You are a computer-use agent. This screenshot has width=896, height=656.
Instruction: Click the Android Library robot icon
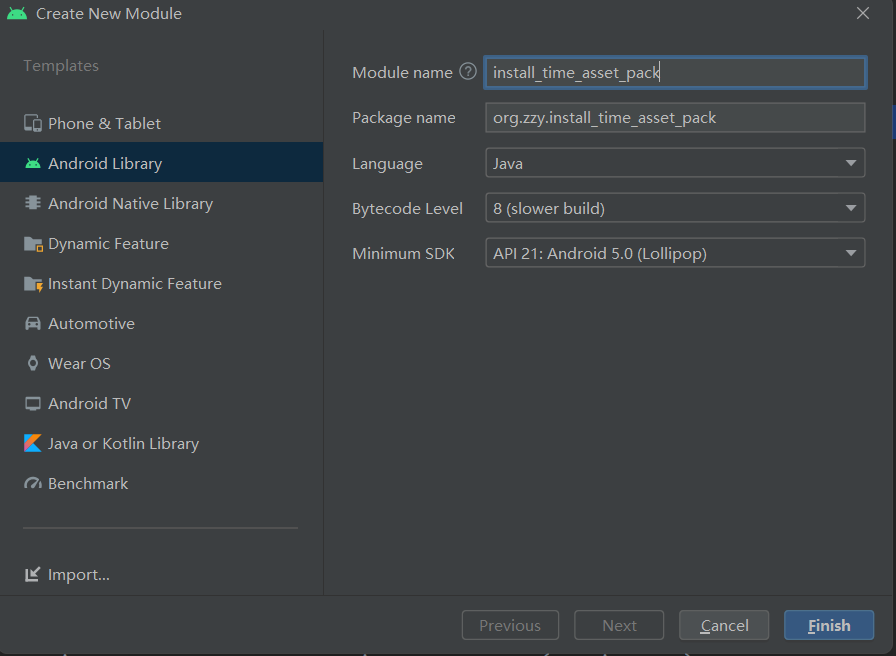coord(33,164)
